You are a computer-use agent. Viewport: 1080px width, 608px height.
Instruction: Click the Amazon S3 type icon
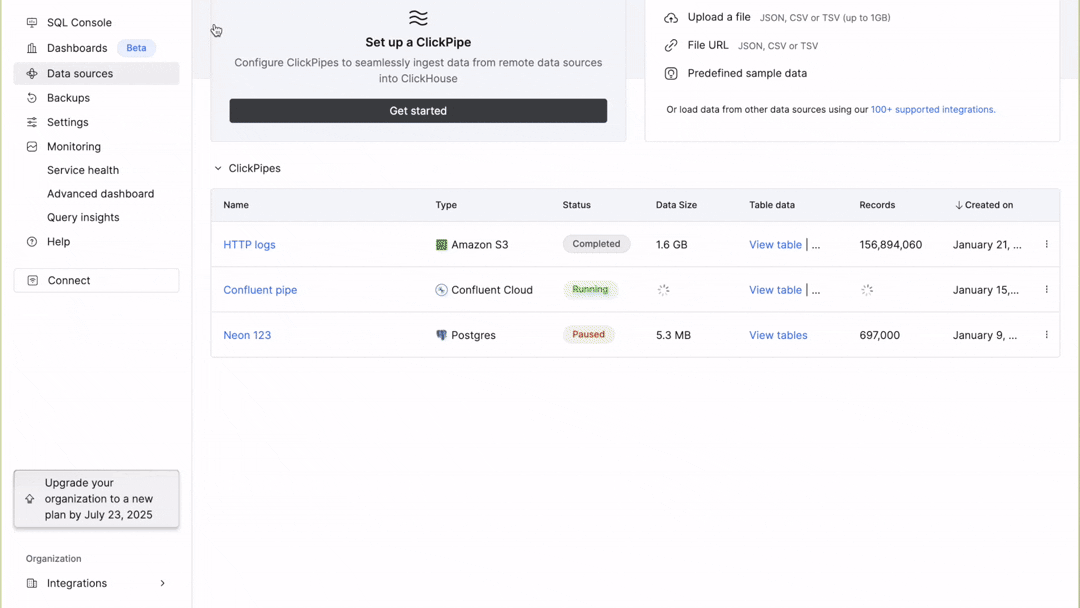click(441, 245)
